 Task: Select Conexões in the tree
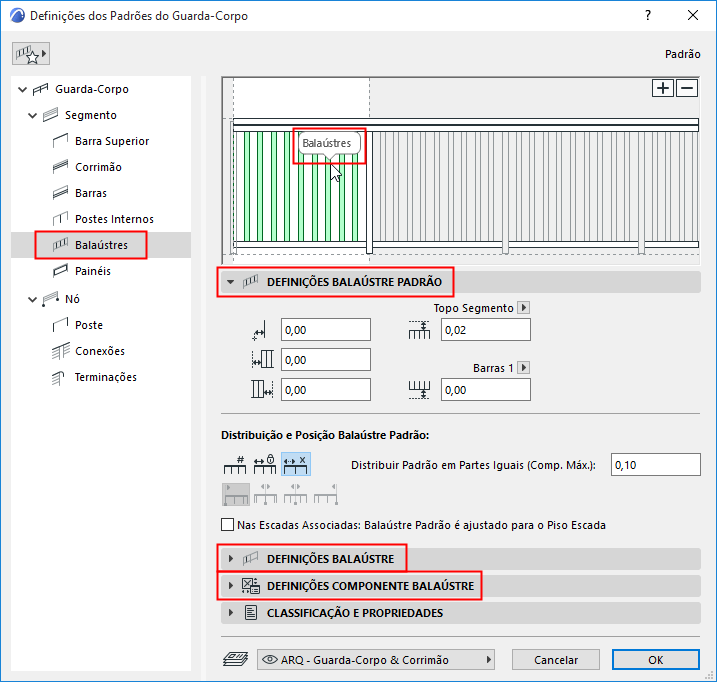point(100,351)
